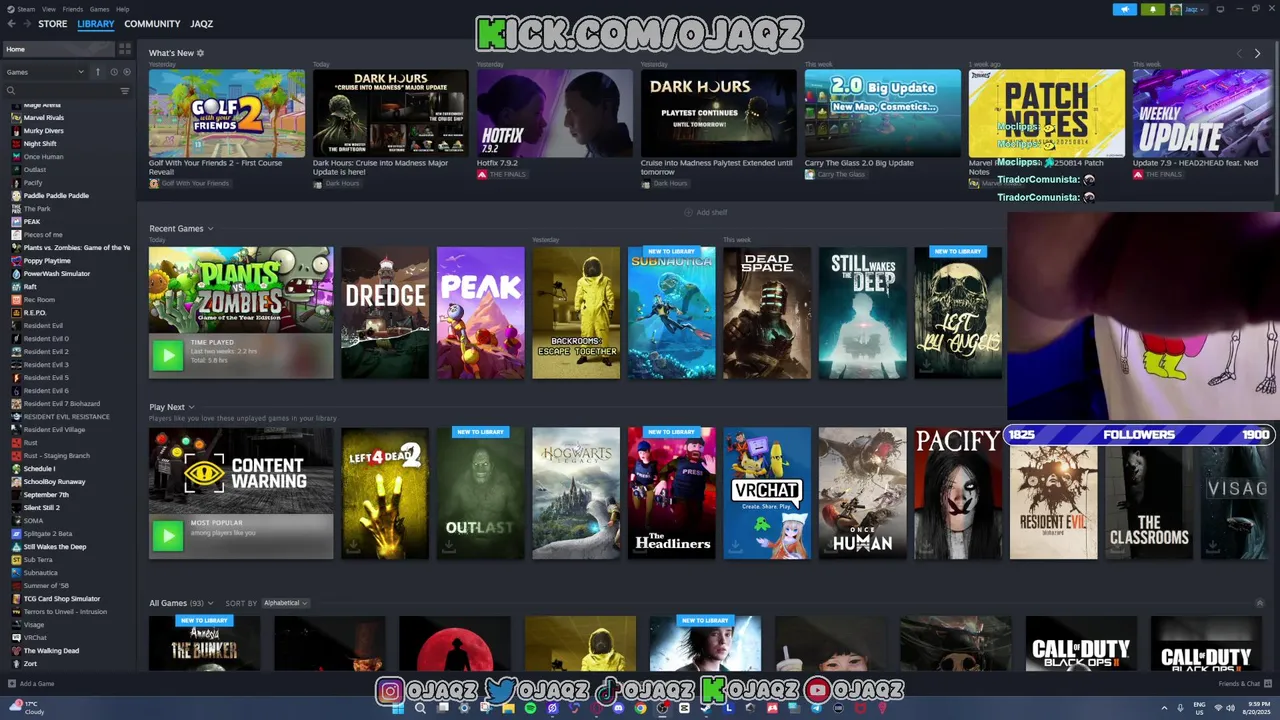This screenshot has width=1280, height=720.
Task: Click next arrow in What's New
Action: tap(1257, 53)
